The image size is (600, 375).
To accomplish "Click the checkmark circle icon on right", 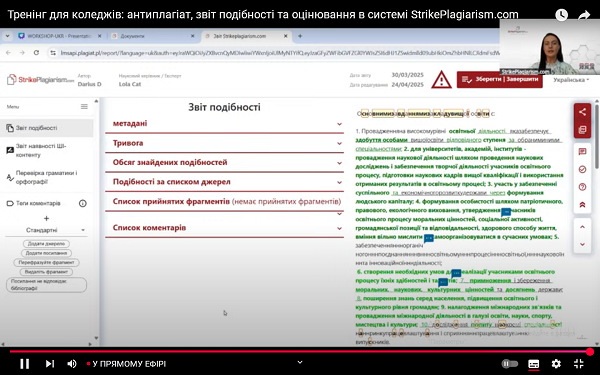I will (582, 169).
